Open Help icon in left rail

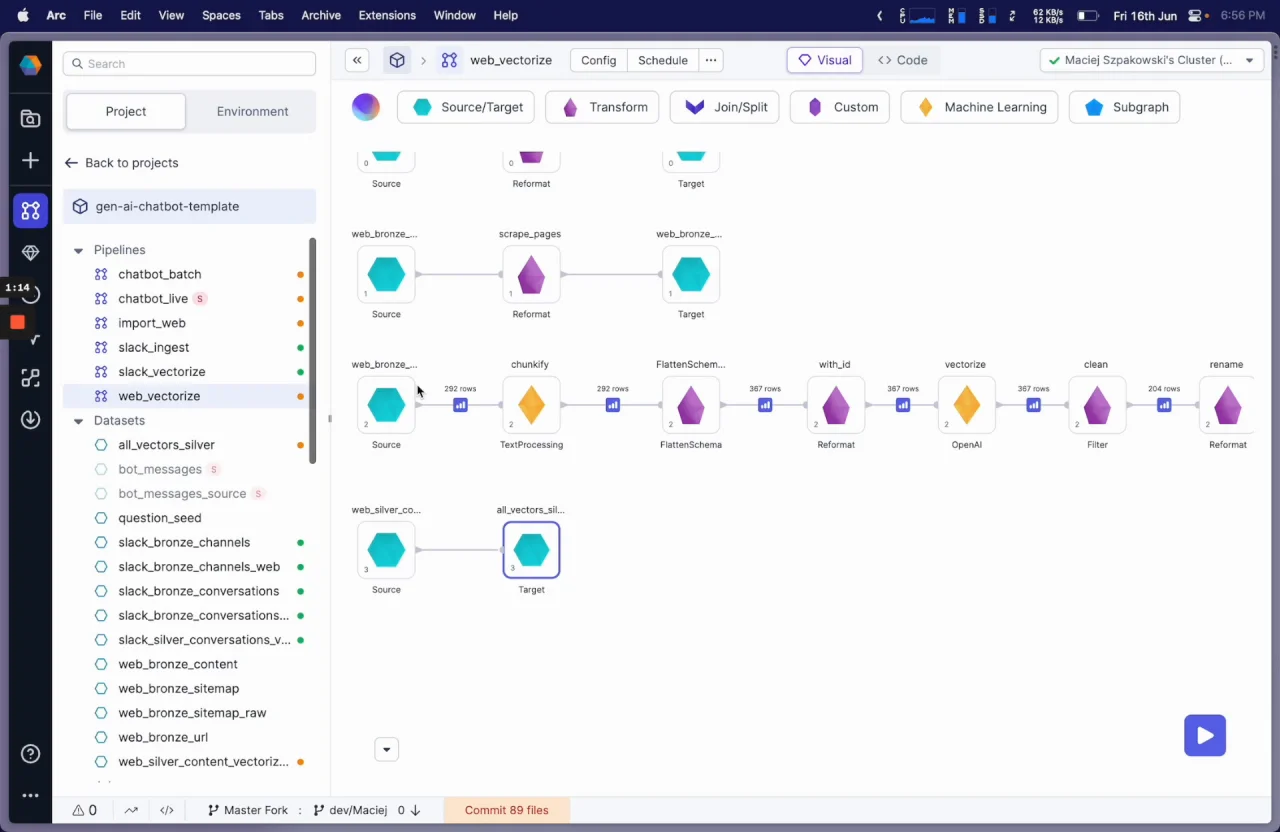point(31,754)
